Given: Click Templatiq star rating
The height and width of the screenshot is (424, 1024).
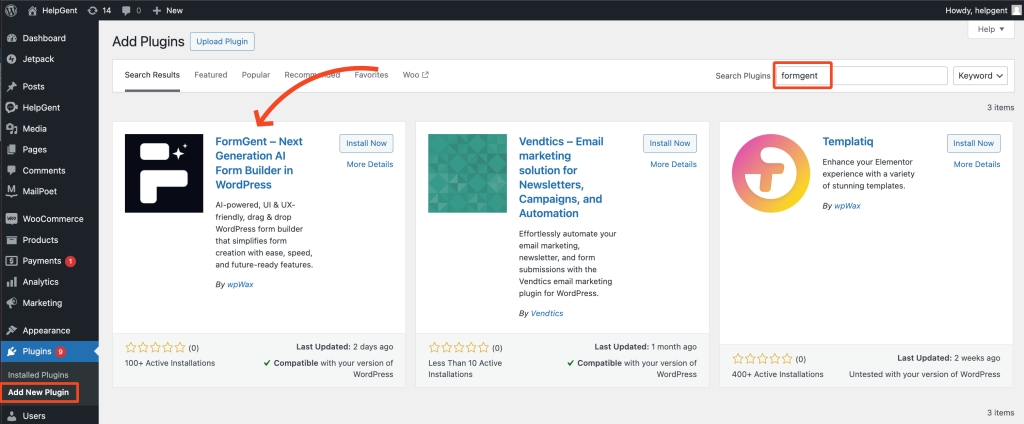Looking at the screenshot, I should (x=762, y=359).
